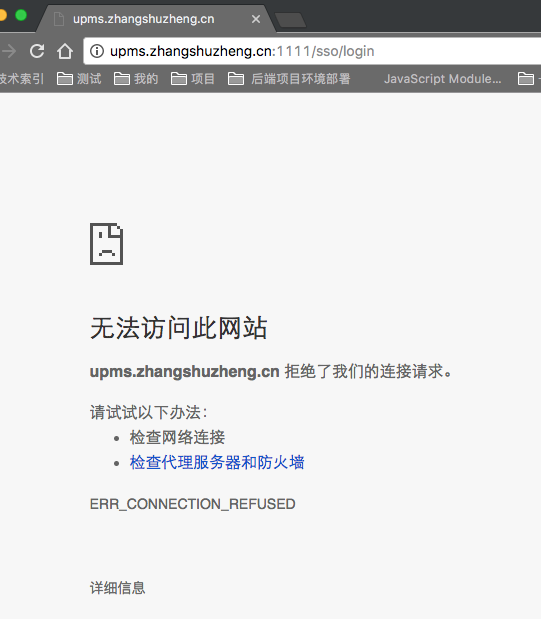541x619 pixels.
Task: Open the 我的 bookmarks folder
Action: tap(136, 79)
